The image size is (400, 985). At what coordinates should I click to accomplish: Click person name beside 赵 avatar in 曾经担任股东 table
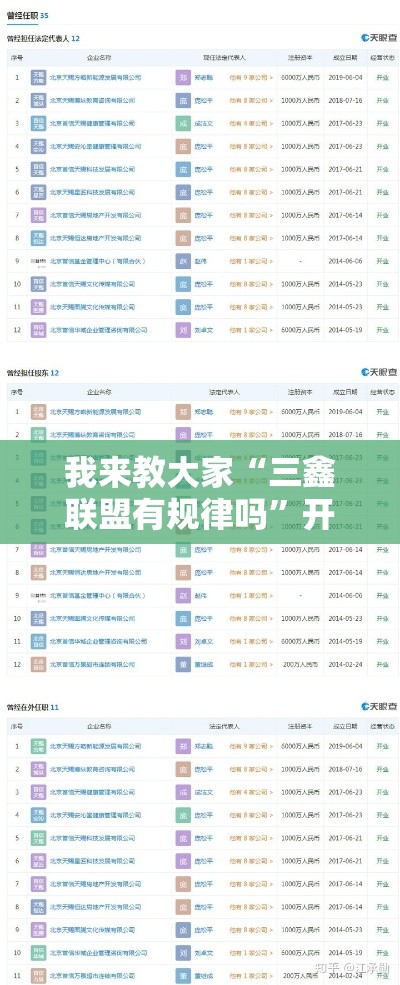(x=200, y=595)
